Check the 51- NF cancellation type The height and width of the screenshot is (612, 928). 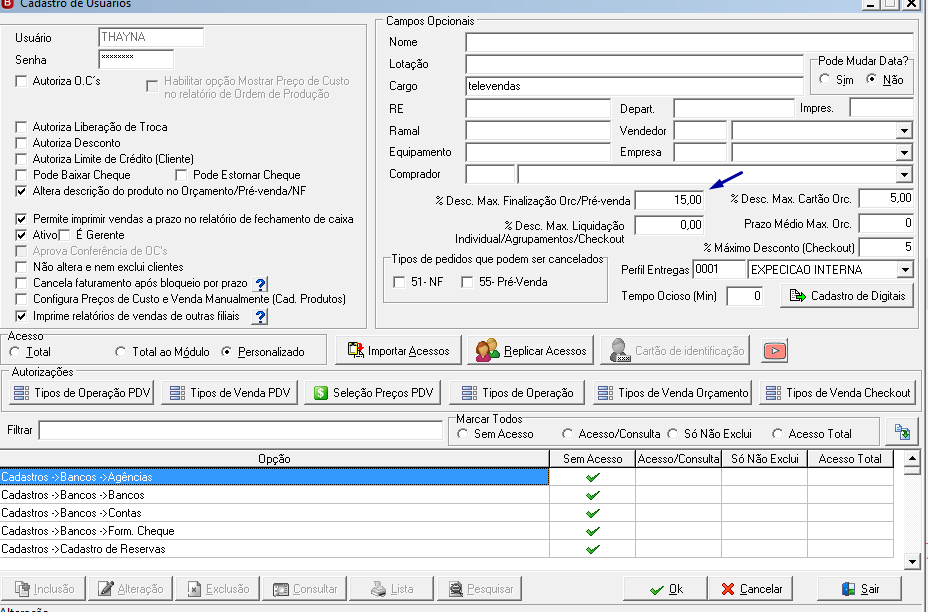pos(399,282)
